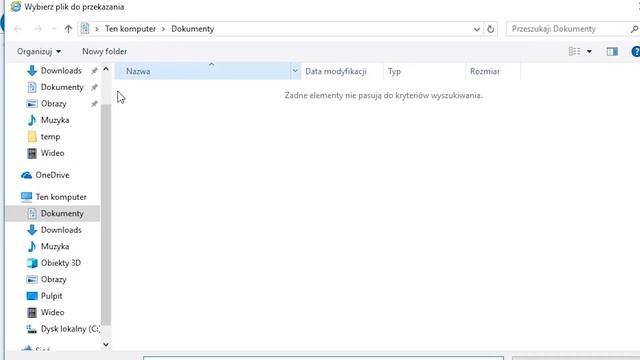640x360 pixels.
Task: Open help with the question mark icon
Action: tap(636, 51)
